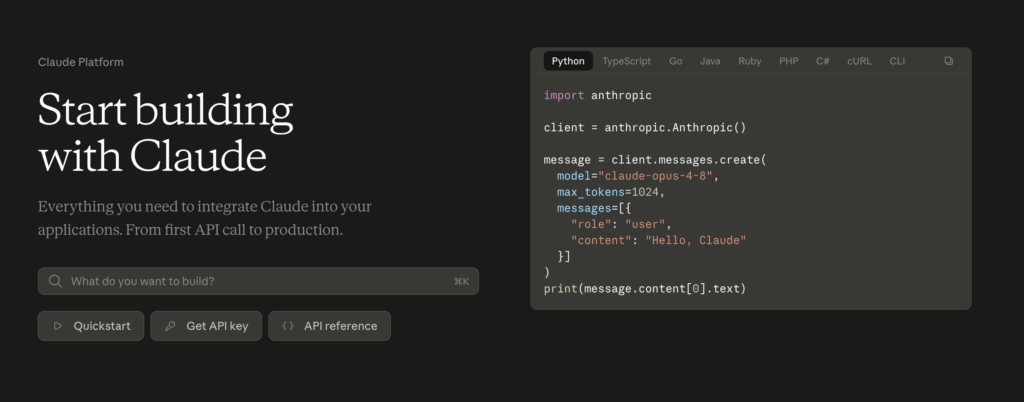Switch to the Python code tab
This screenshot has height=402, width=1024.
568,61
